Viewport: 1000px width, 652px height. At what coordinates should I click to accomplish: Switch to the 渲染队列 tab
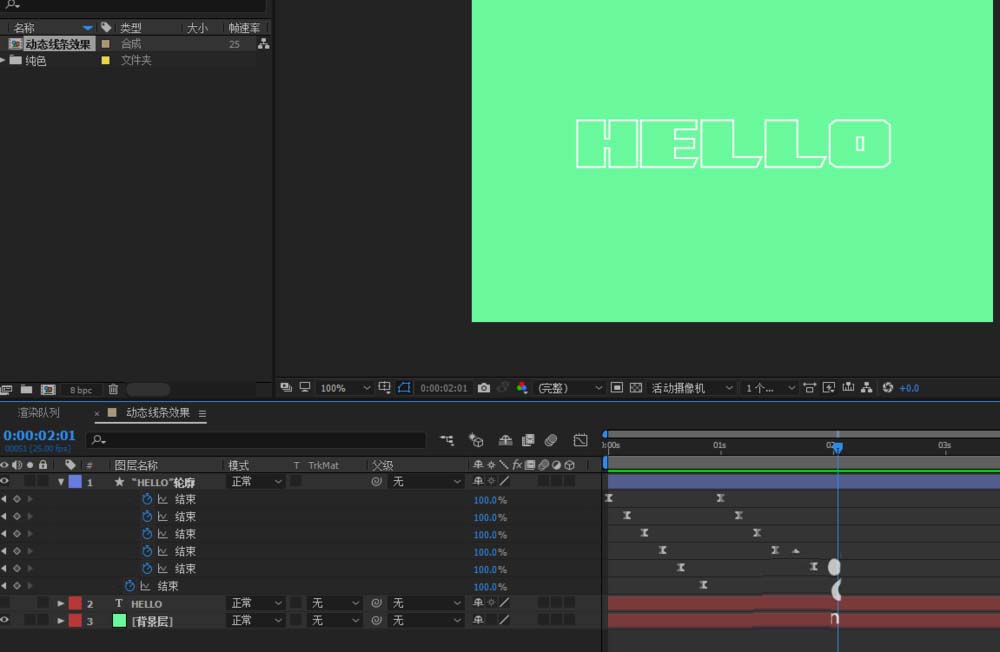38,413
